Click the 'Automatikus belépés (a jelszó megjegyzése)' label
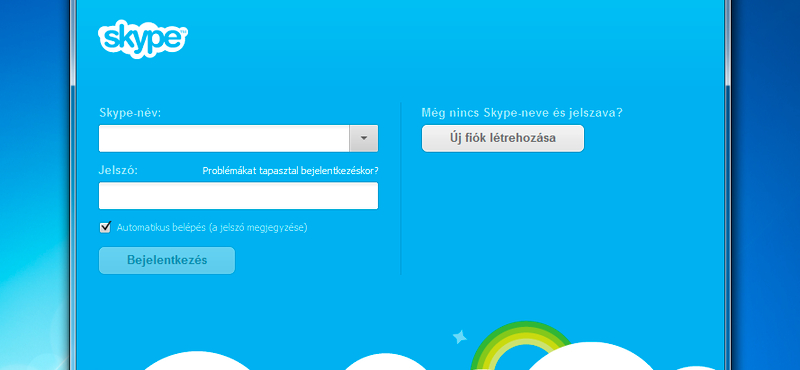The width and height of the screenshot is (800, 370). pyautogui.click(x=212, y=228)
